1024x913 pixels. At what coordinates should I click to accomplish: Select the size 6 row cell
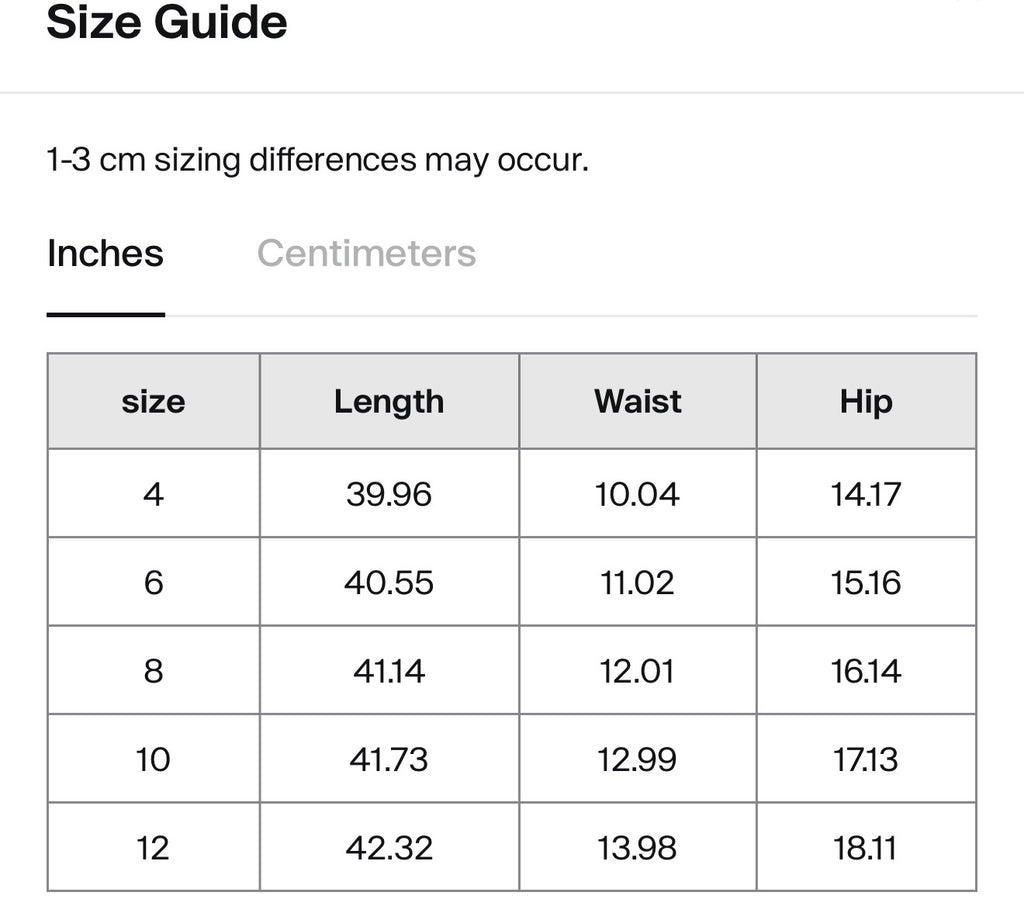153,582
